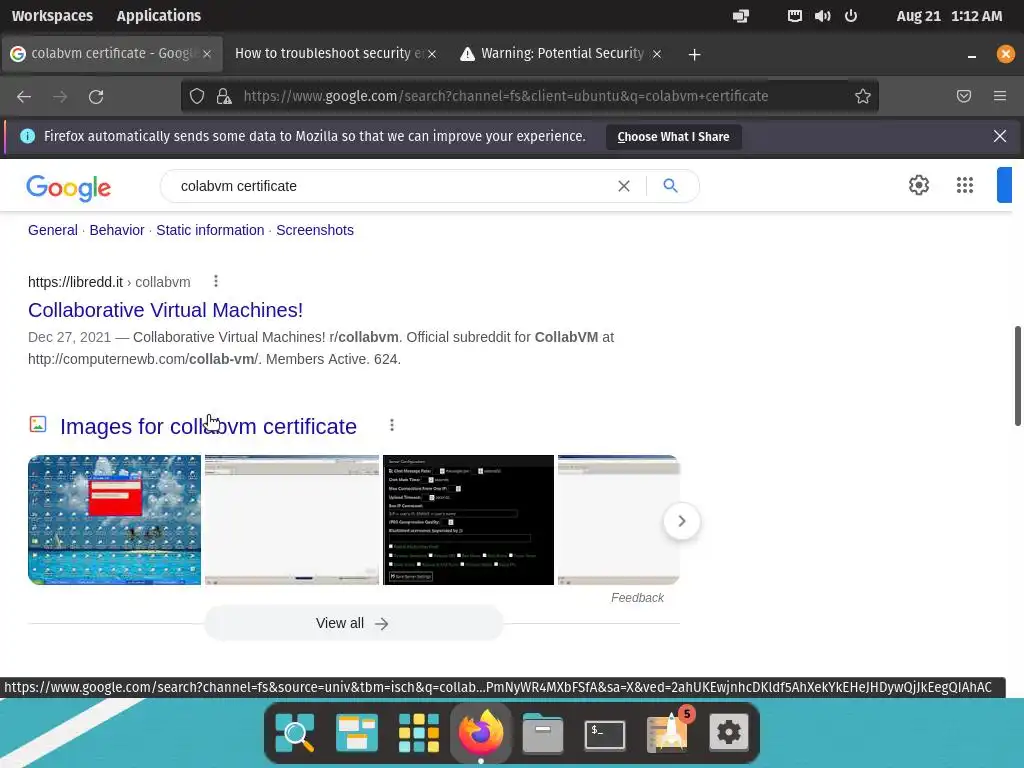
Task: Open the volume indicator in top bar
Action: tap(822, 16)
